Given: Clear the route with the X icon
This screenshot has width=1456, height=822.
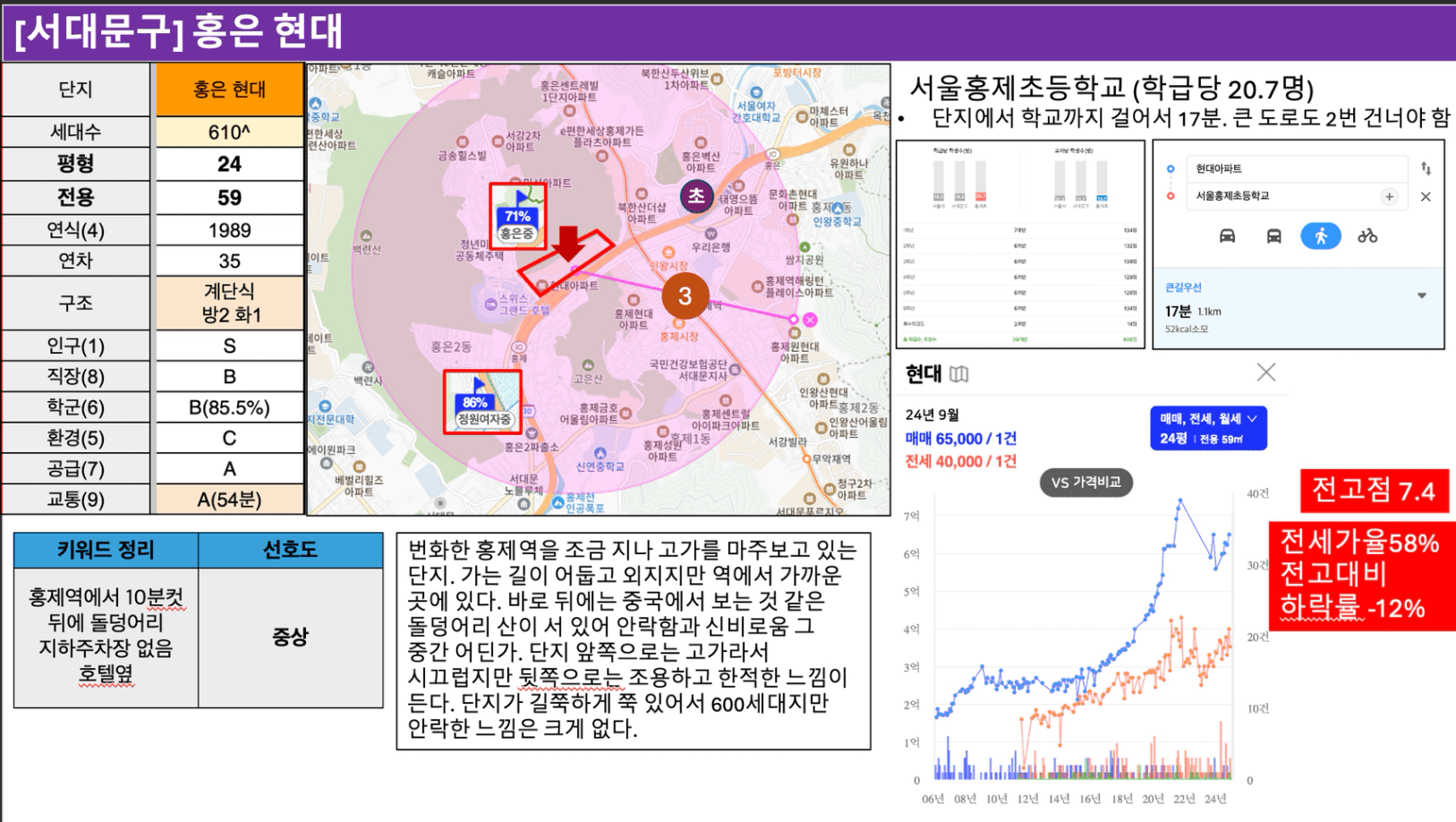Looking at the screenshot, I should pyautogui.click(x=1426, y=196).
